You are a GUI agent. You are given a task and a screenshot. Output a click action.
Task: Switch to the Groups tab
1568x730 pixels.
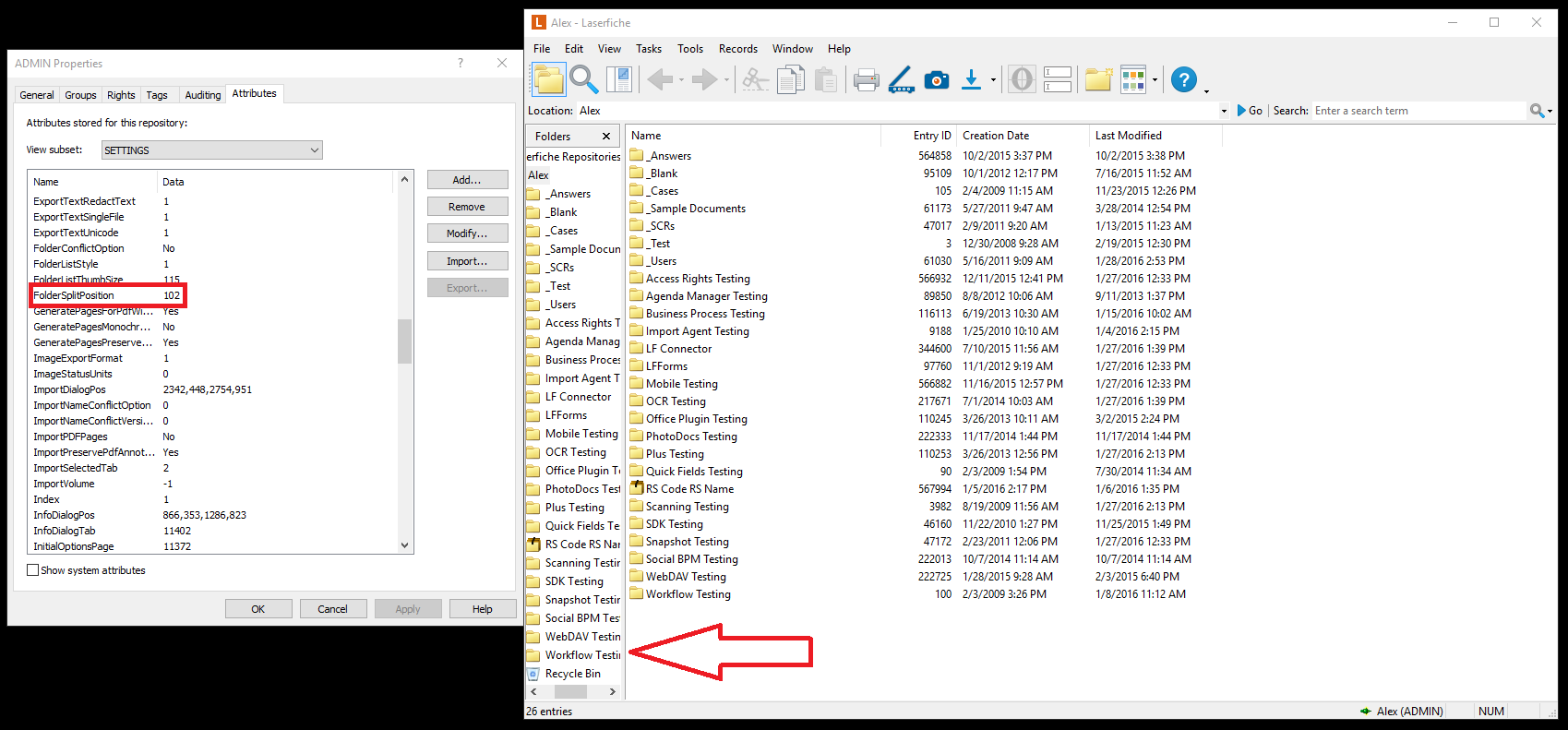80,95
